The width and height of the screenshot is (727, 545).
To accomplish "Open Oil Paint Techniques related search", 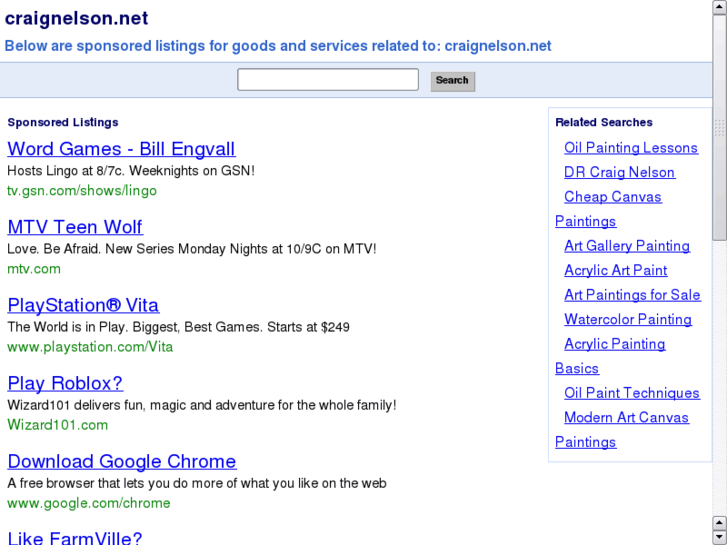I will 632,393.
